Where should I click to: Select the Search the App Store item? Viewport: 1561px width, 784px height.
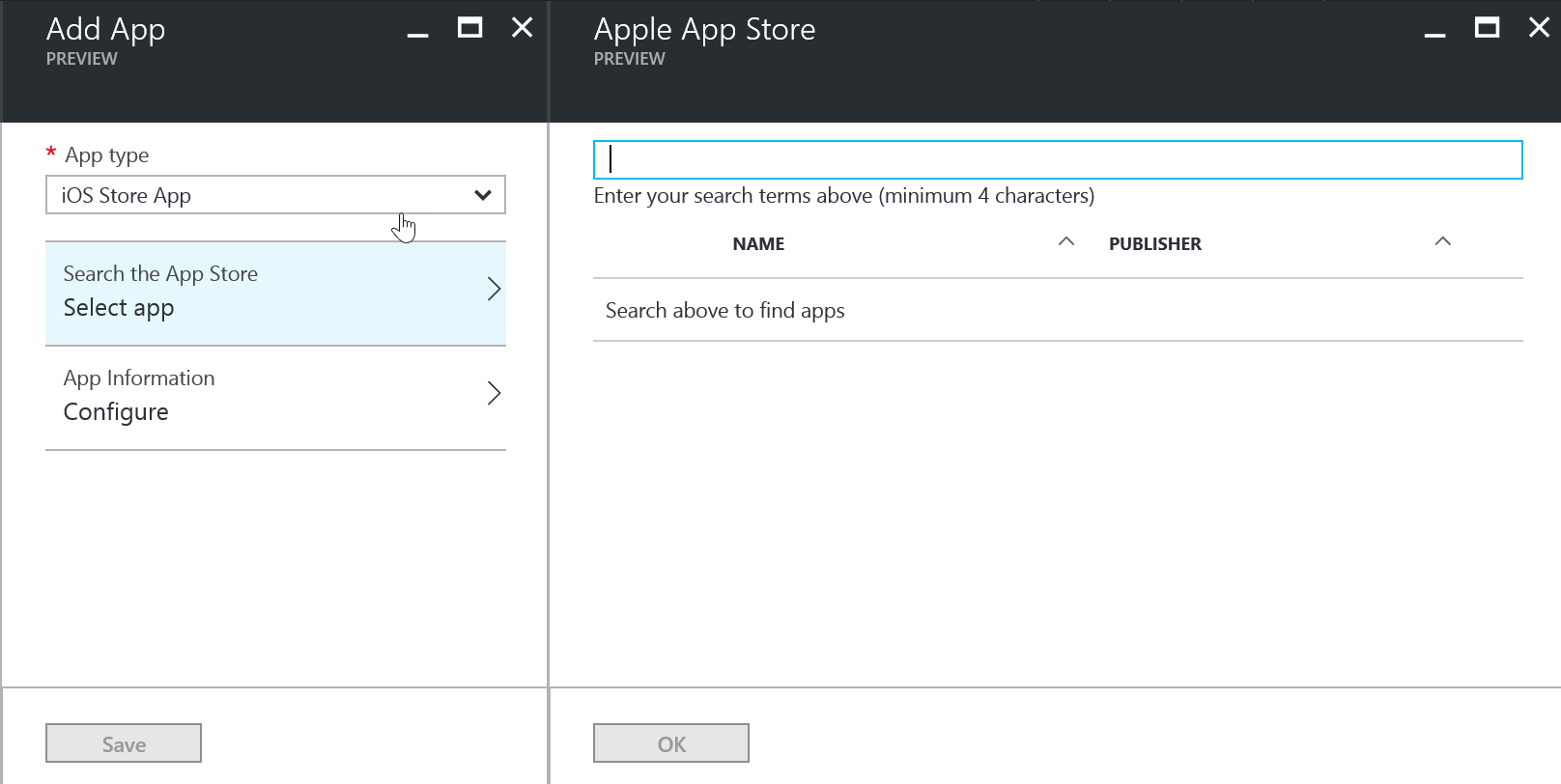click(x=261, y=293)
